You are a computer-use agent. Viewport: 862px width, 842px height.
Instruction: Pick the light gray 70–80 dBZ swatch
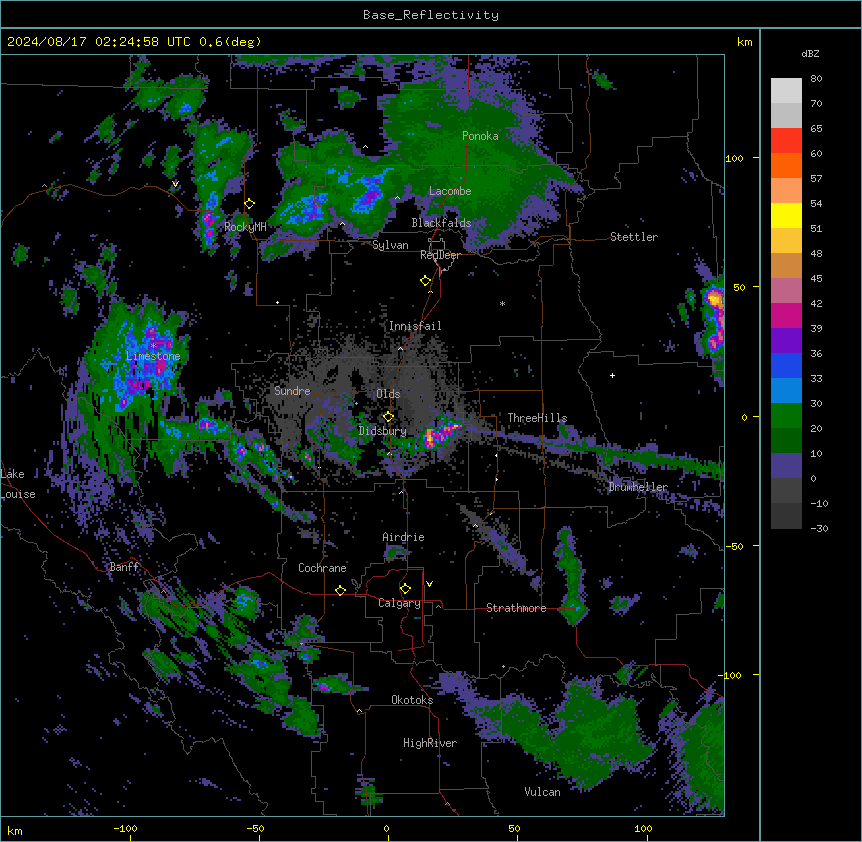point(786,91)
